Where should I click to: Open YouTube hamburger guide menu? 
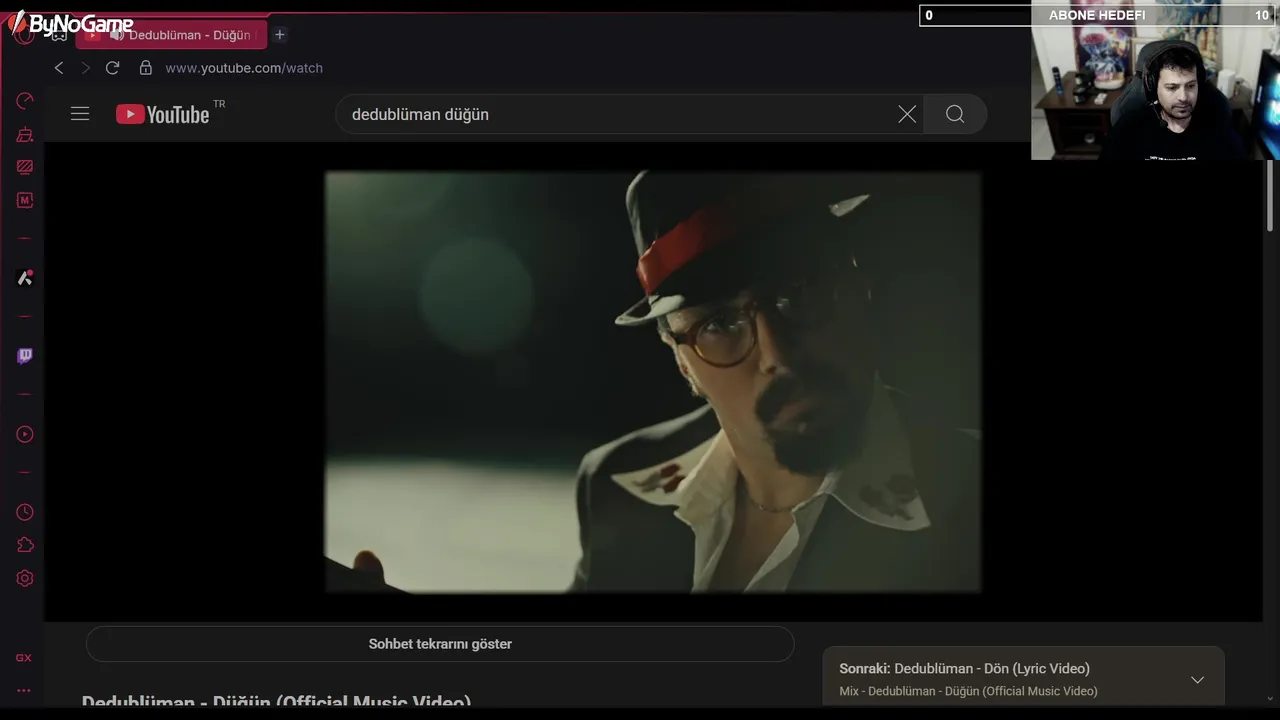80,114
